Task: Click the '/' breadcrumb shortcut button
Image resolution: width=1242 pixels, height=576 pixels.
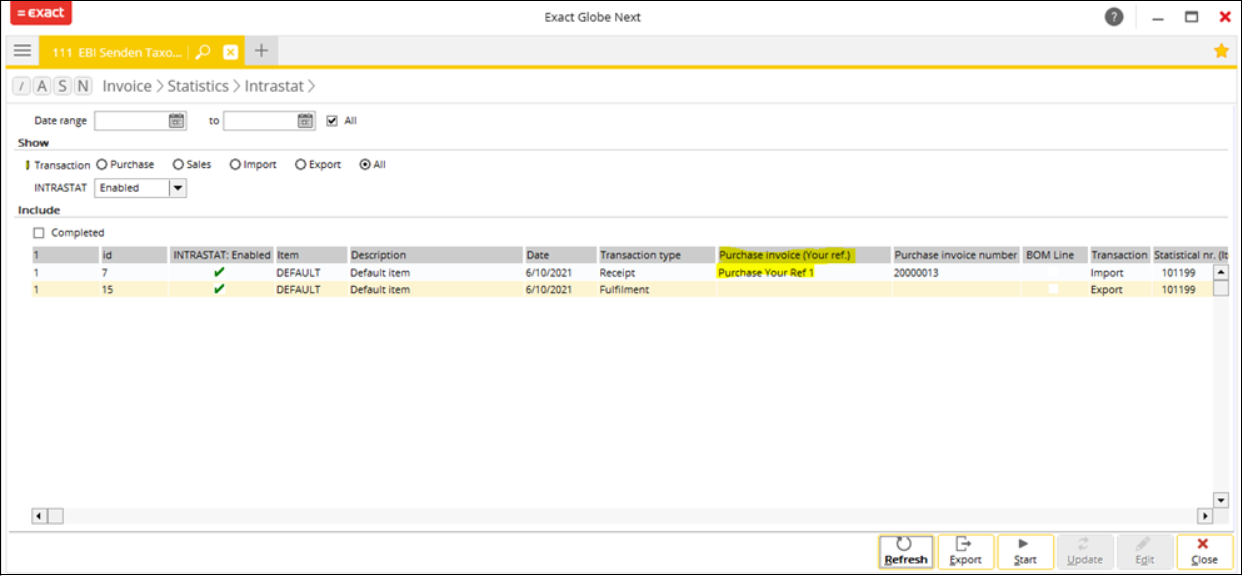Action: [22, 86]
